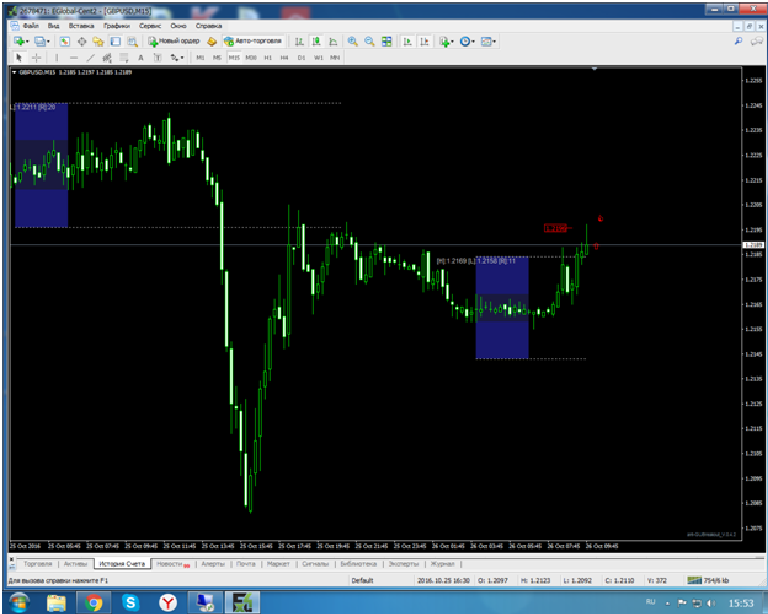Expand the New Chart dropdown arrow
Screen dimensions: 768x614
pyautogui.click(x=27, y=42)
